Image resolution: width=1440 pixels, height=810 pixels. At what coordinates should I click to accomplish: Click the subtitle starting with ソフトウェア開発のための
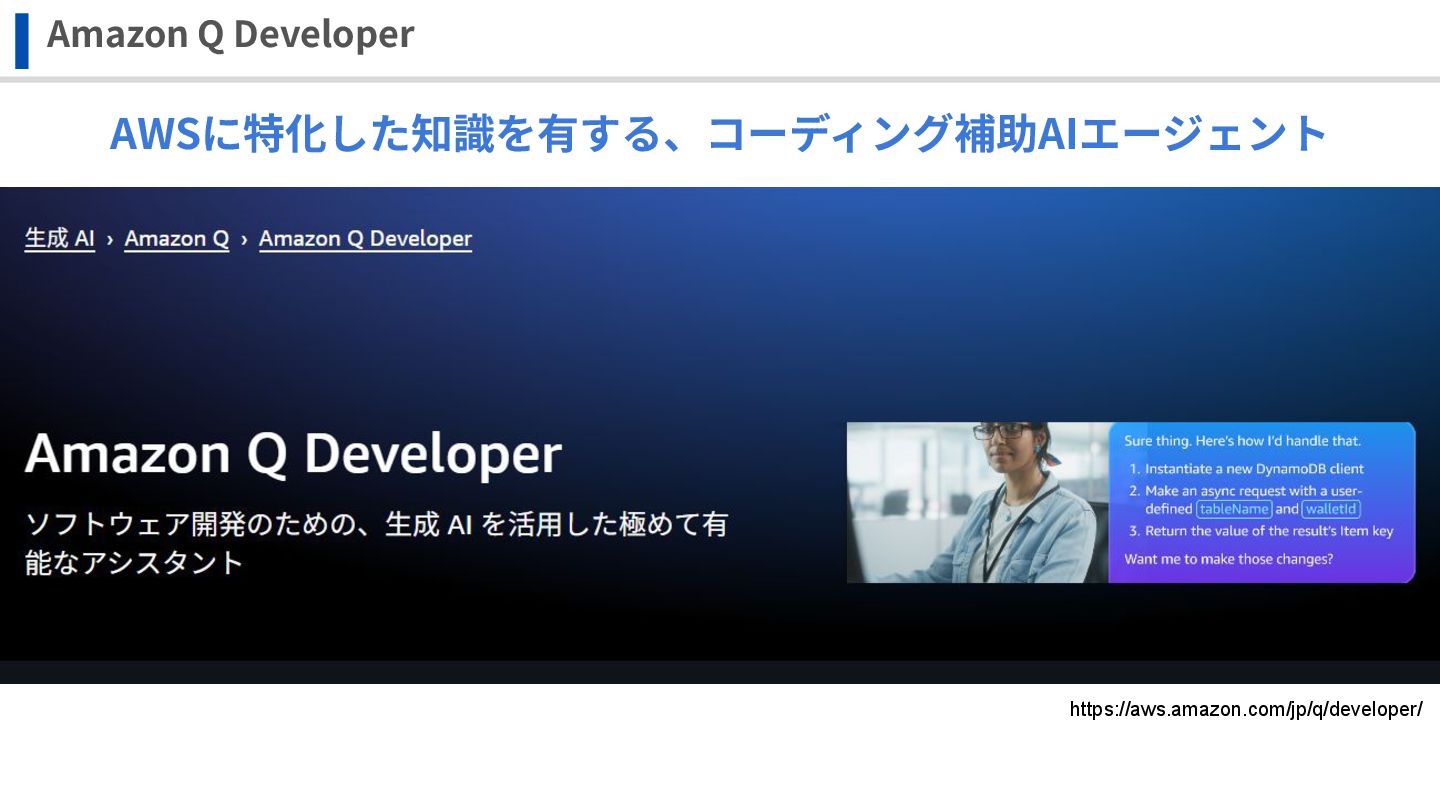coord(376,543)
